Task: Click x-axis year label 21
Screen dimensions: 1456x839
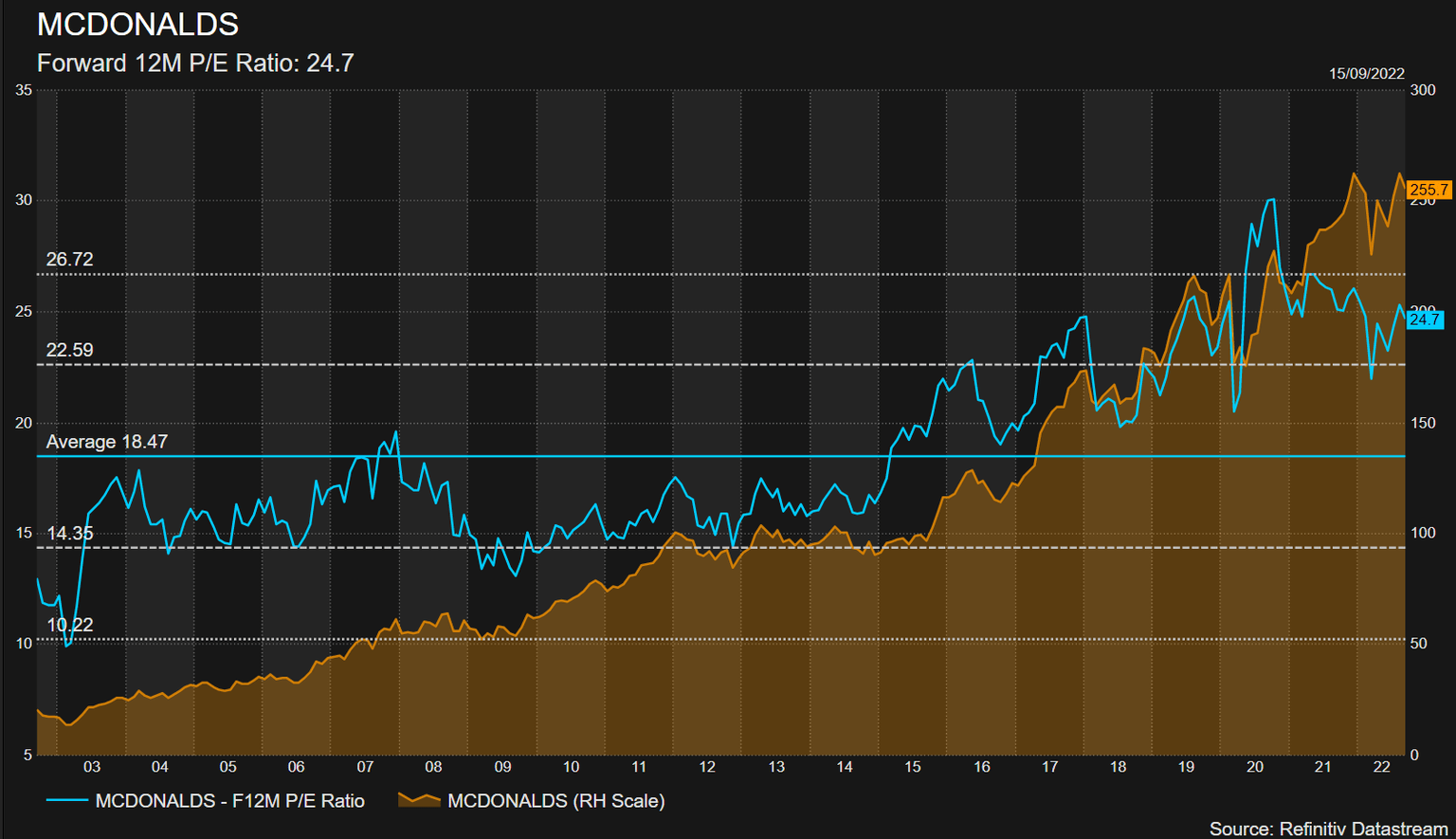Action: coord(1323,767)
